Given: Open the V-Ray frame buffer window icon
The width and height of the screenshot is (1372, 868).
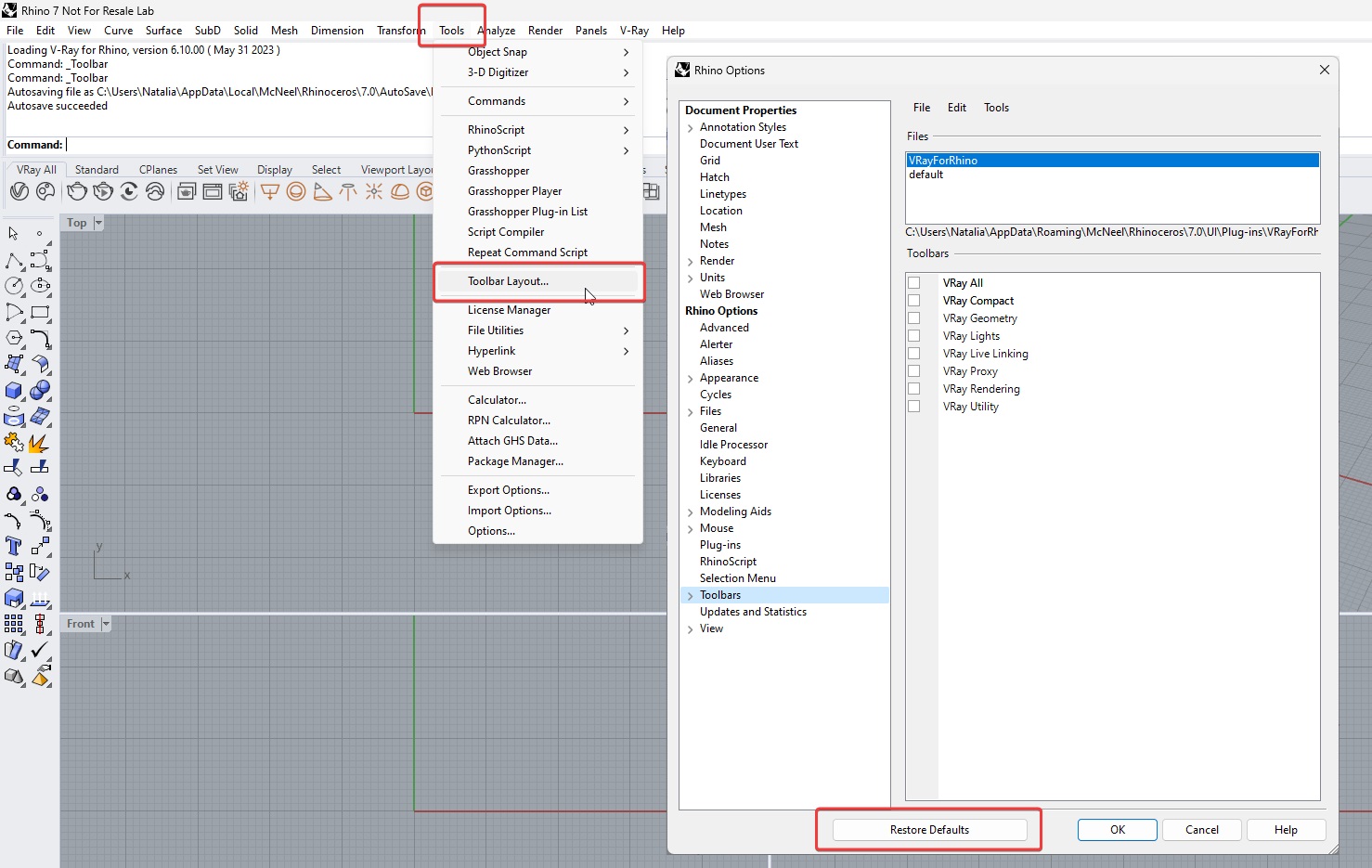Looking at the screenshot, I should pyautogui.click(x=213, y=191).
